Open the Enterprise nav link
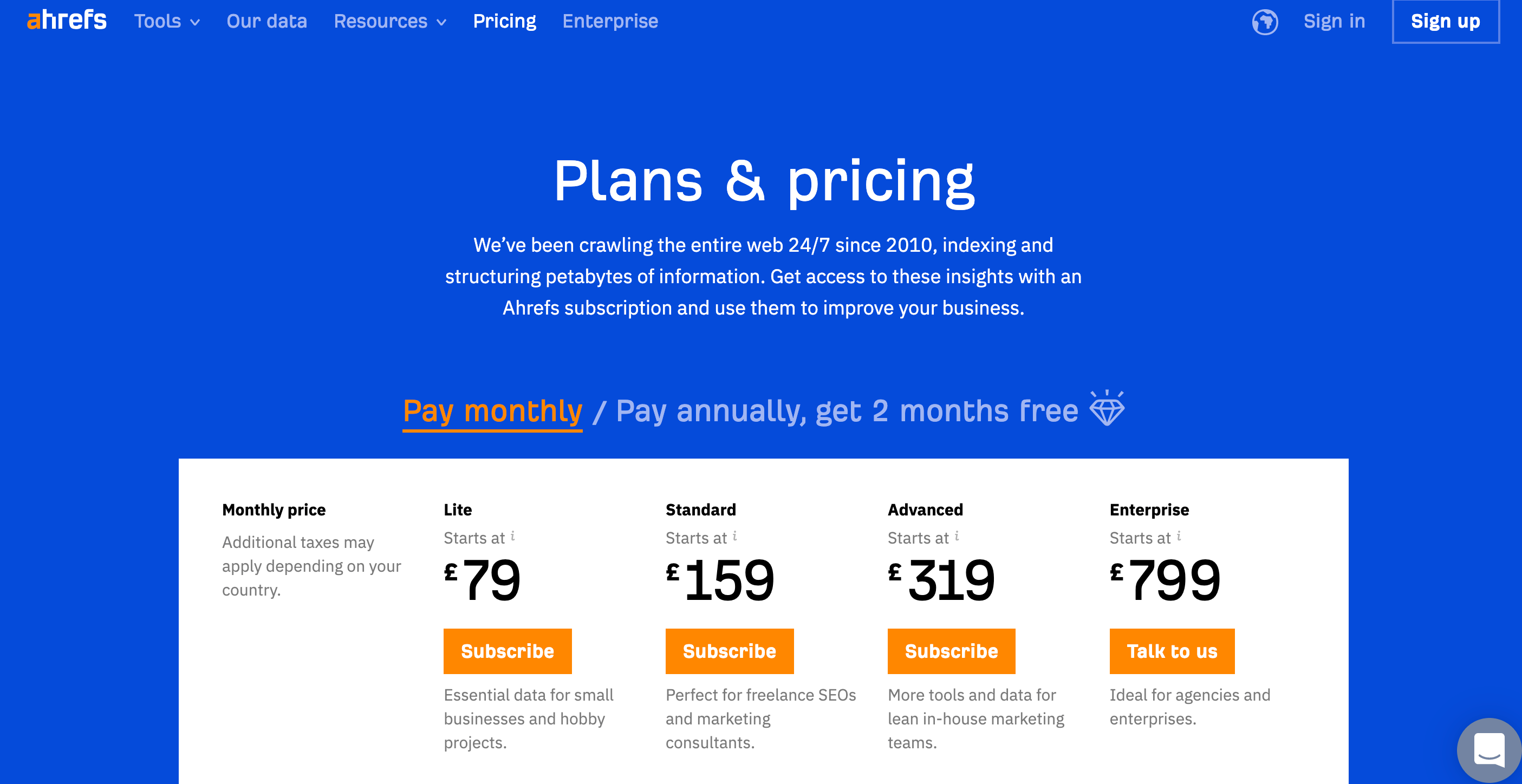This screenshot has height=784, width=1522. point(610,21)
